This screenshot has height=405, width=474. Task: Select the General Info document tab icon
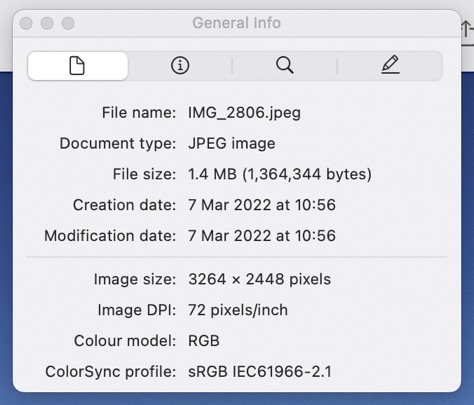[77, 66]
